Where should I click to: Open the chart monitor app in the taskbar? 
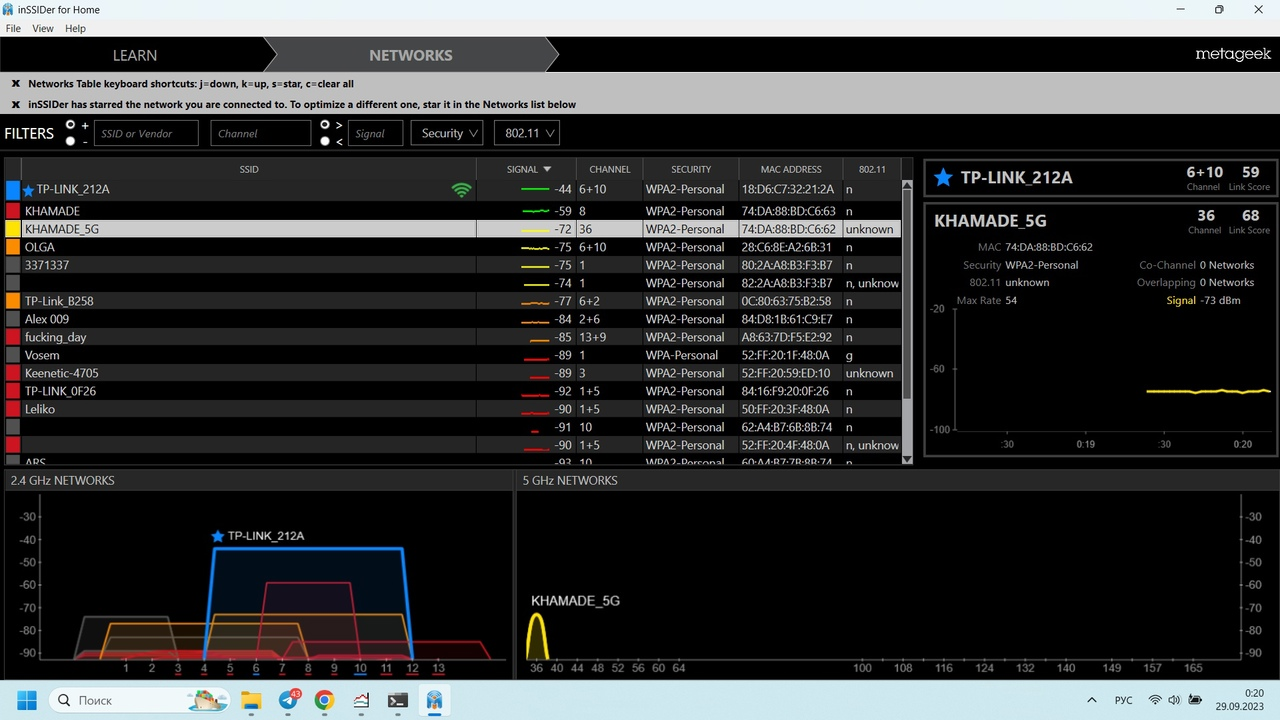[x=361, y=700]
